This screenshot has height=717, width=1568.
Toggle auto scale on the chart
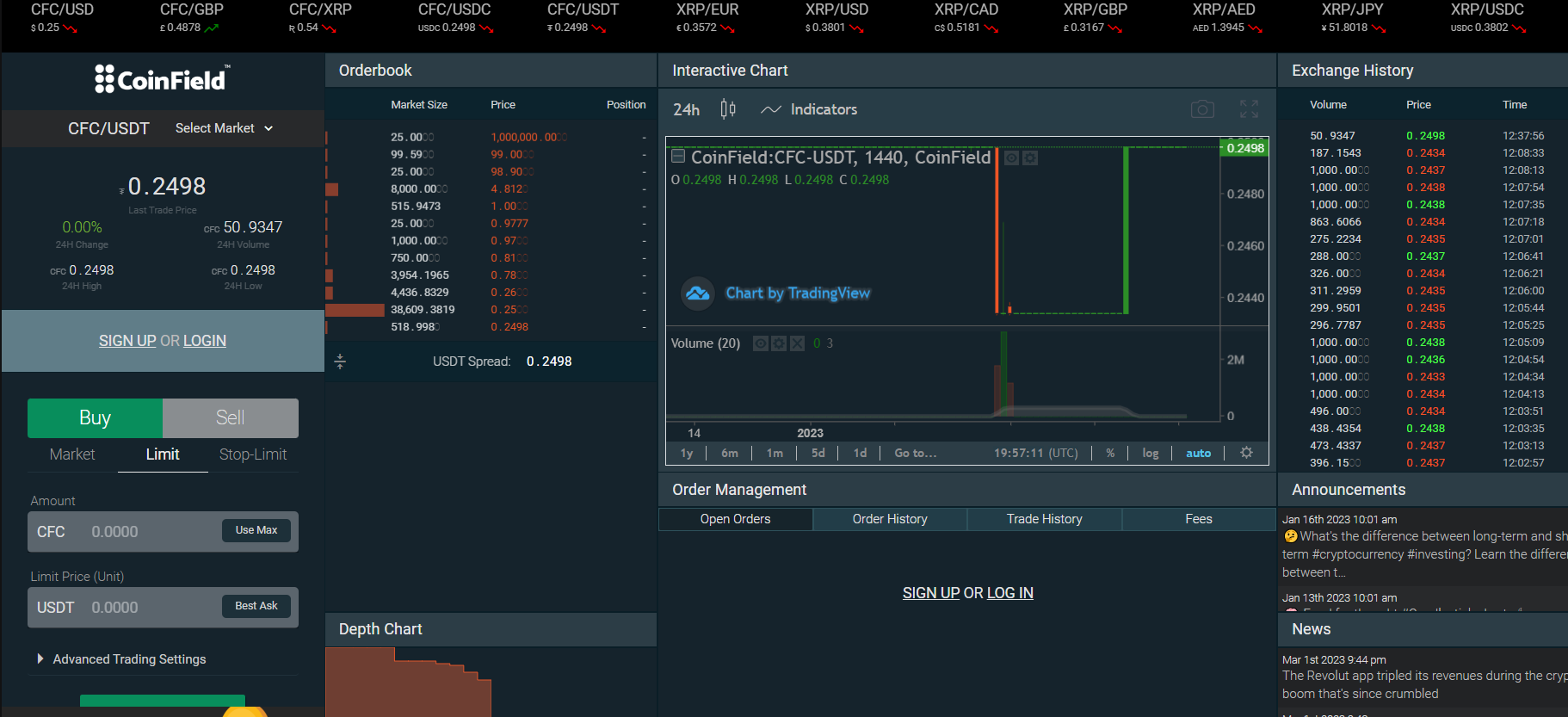[1198, 453]
